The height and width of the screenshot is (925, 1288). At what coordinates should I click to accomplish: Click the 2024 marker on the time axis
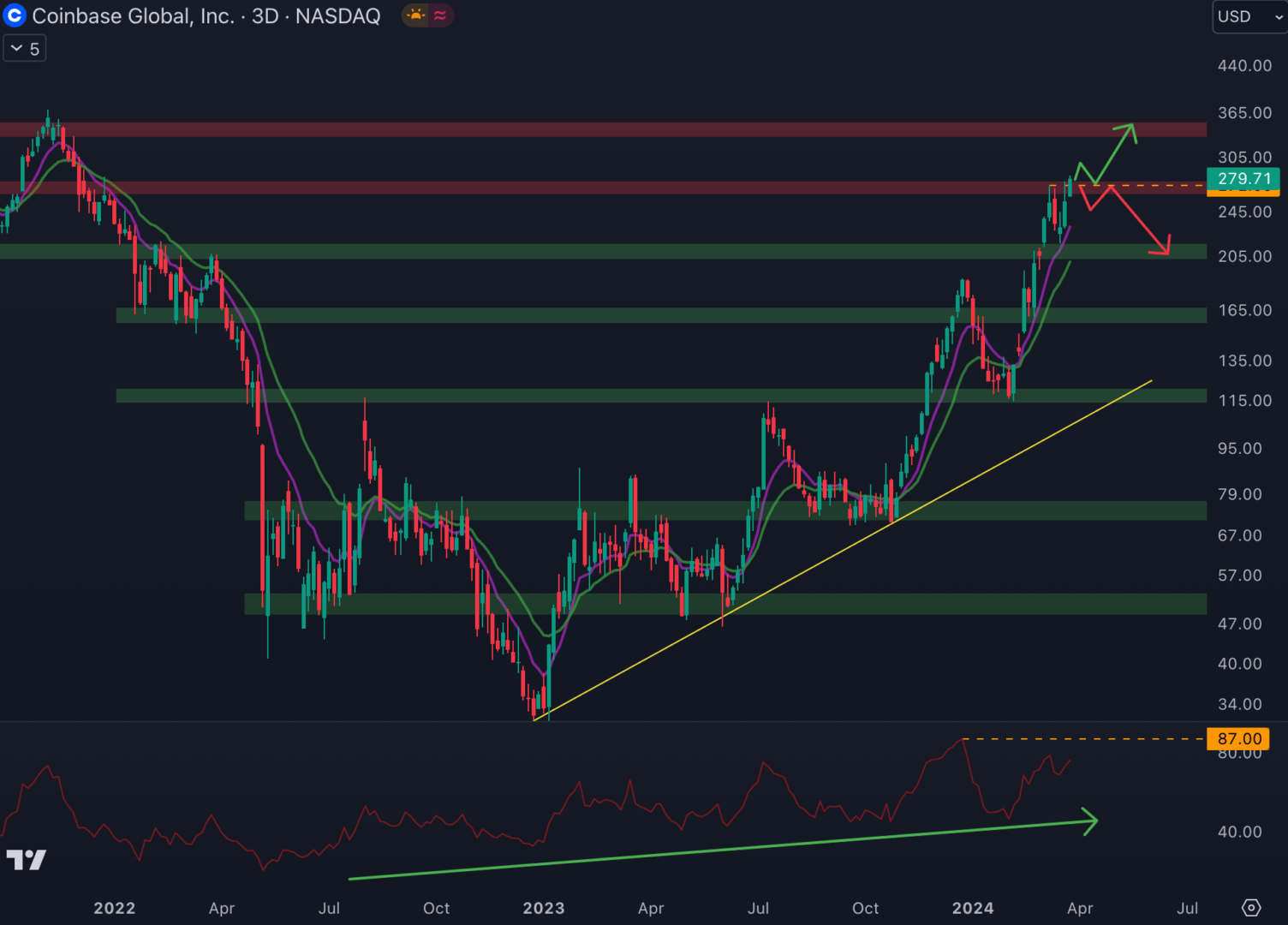click(x=973, y=908)
